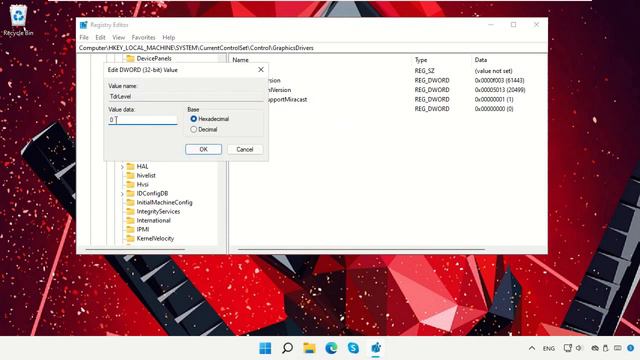Click the volume speaker tray icon
The image size is (640, 360).
tap(579, 348)
